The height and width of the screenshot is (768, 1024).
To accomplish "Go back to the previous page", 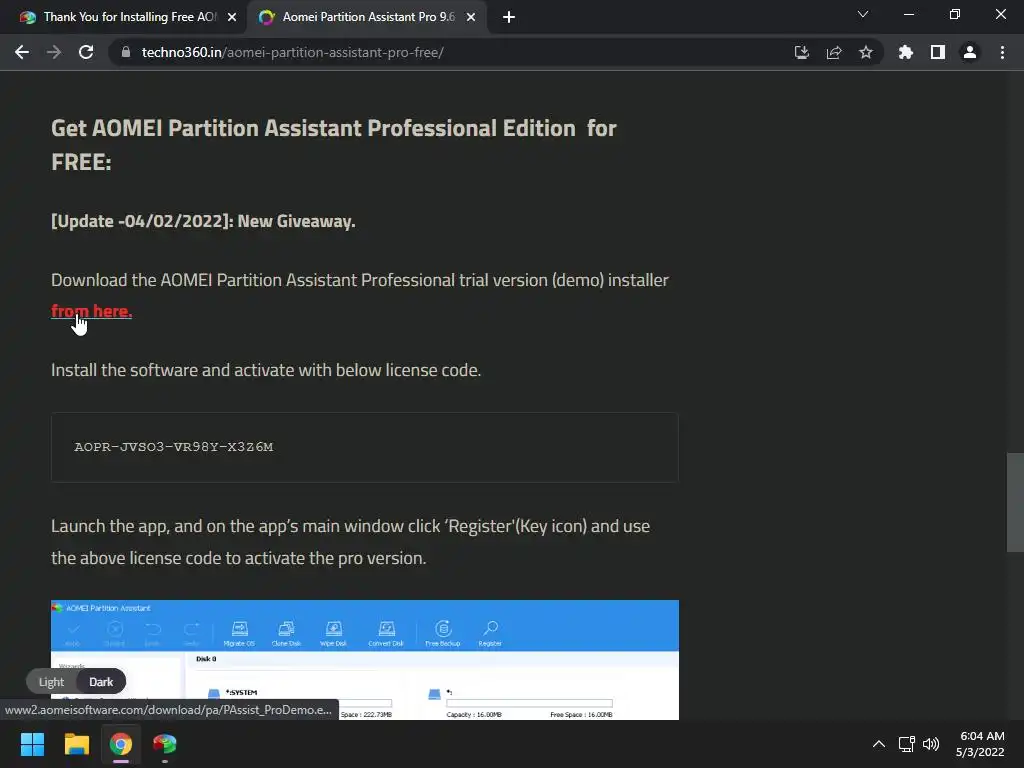I will point(22,52).
